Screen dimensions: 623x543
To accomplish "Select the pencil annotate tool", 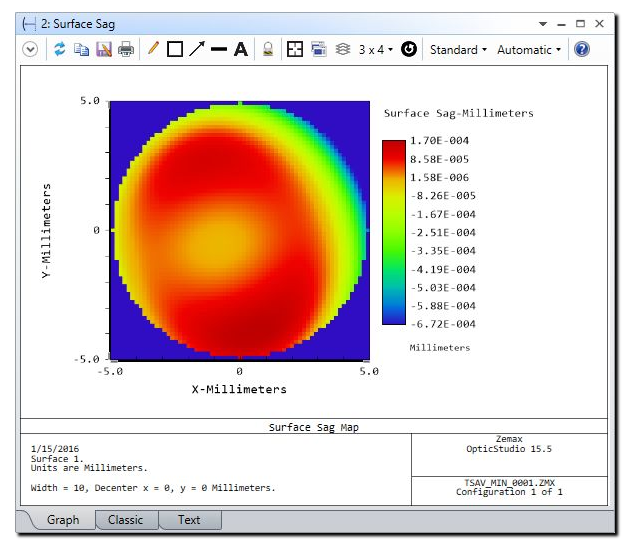I will 153,49.
